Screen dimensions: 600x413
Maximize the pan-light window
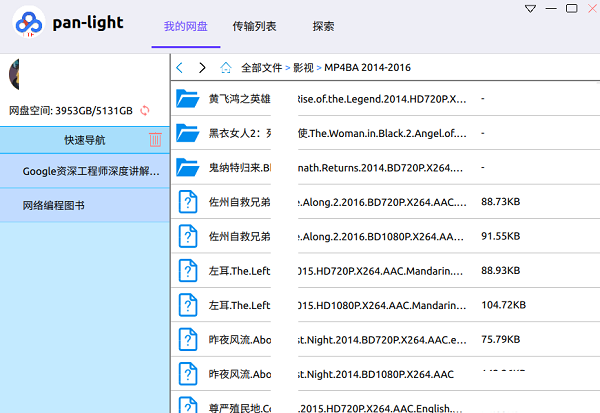572,8
